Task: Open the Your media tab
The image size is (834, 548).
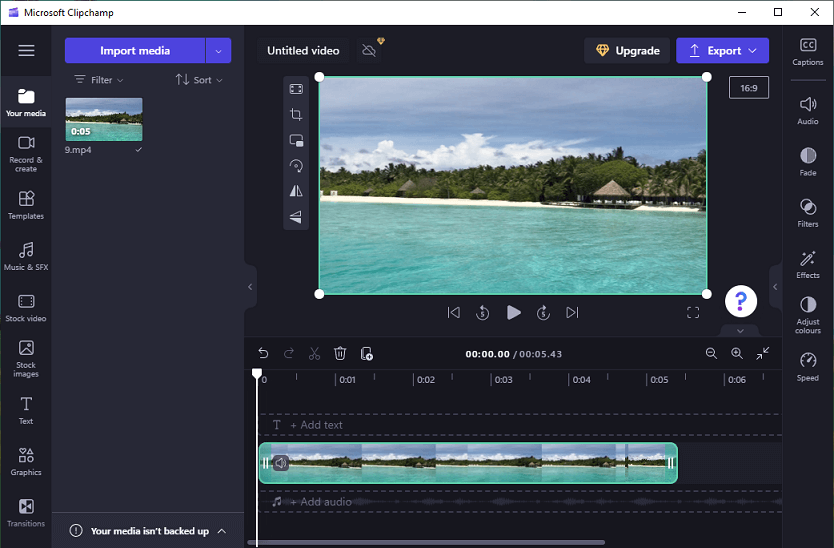Action: (26, 102)
